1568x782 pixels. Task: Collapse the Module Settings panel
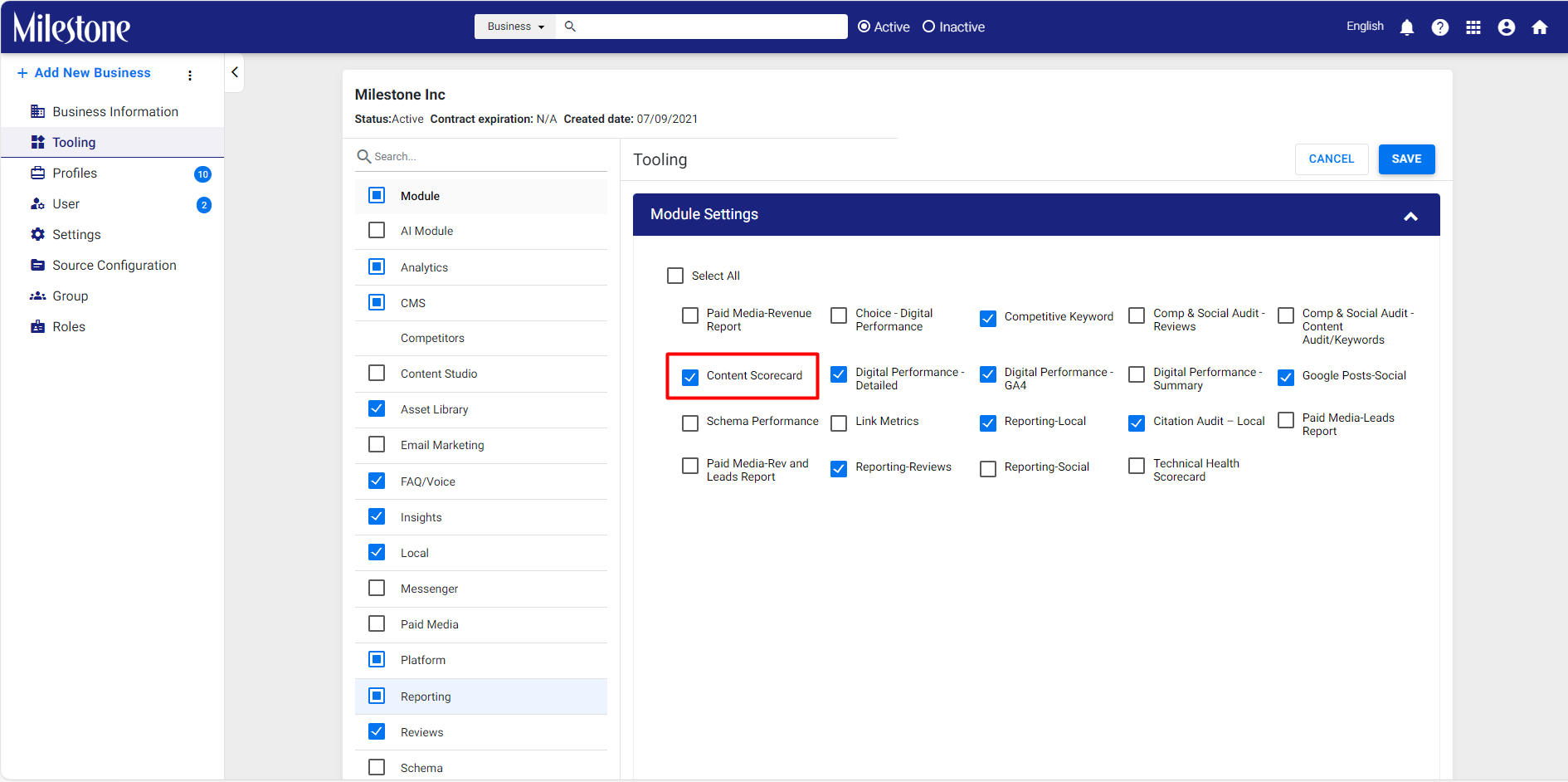click(1410, 216)
